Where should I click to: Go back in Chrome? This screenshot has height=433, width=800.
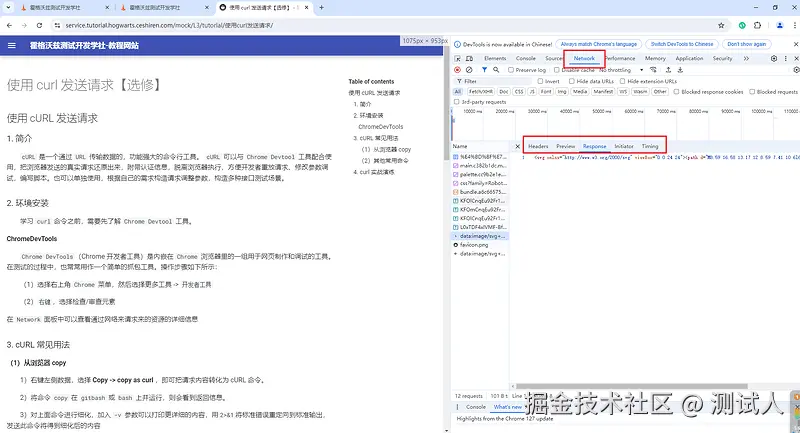pyautogui.click(x=9, y=25)
